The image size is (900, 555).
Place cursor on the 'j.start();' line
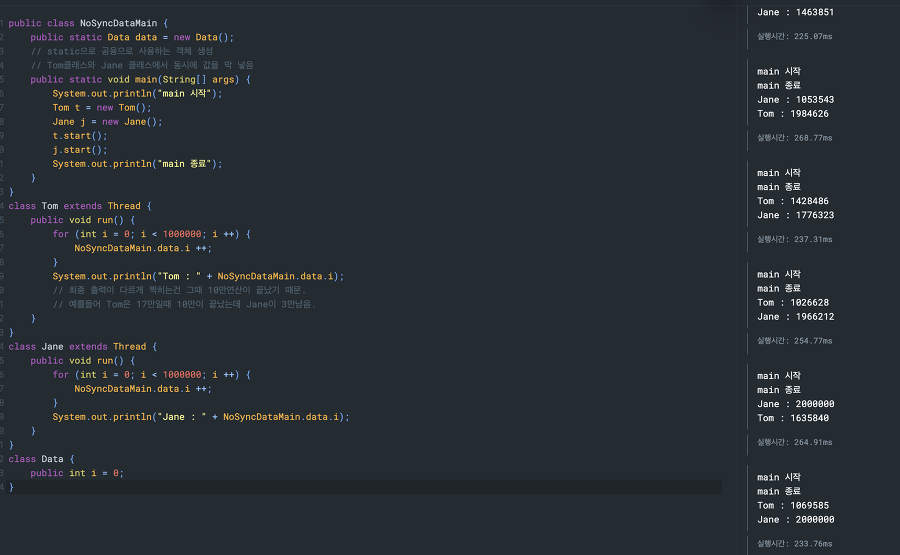click(80, 150)
